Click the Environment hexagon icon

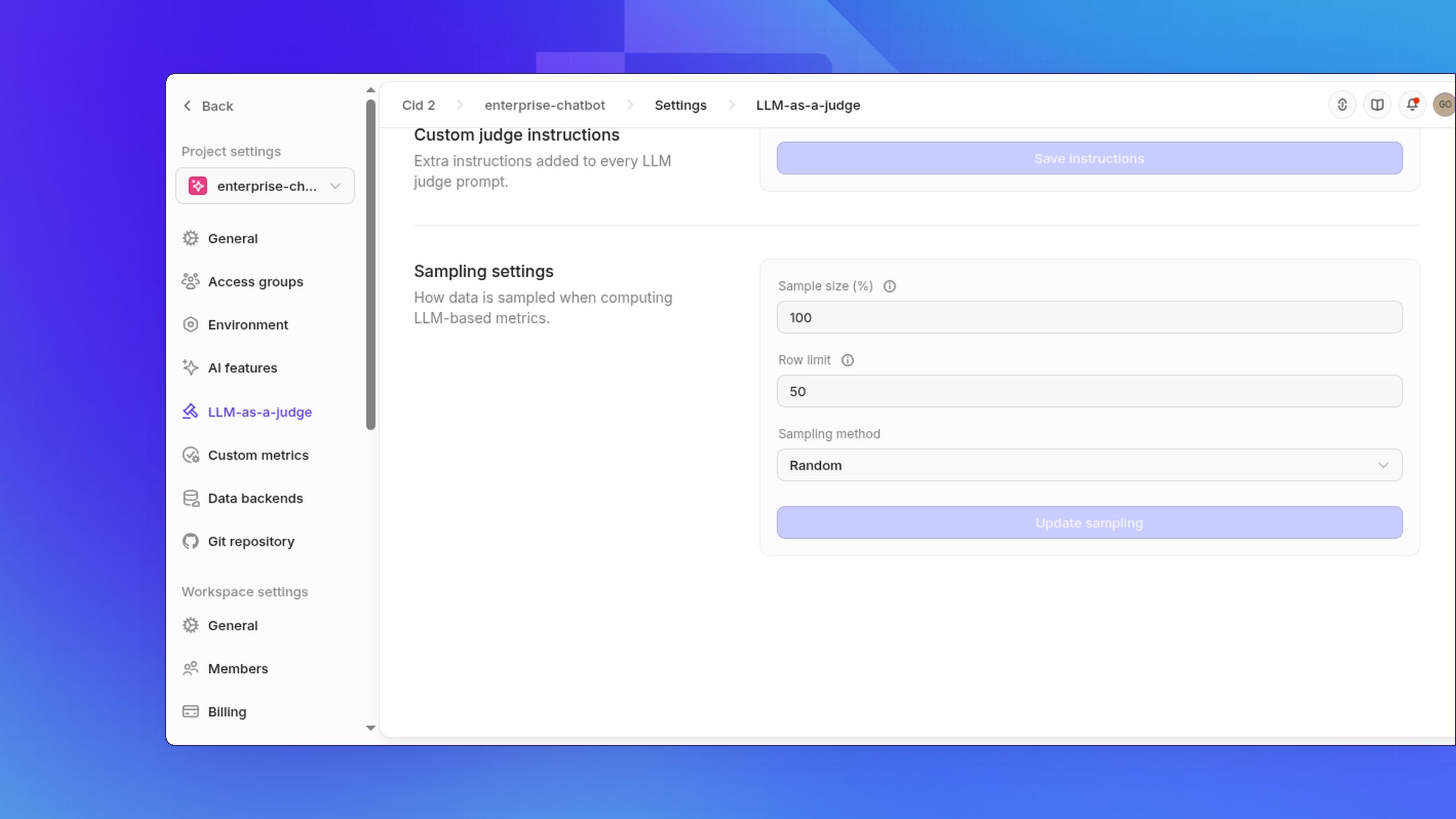[190, 325]
